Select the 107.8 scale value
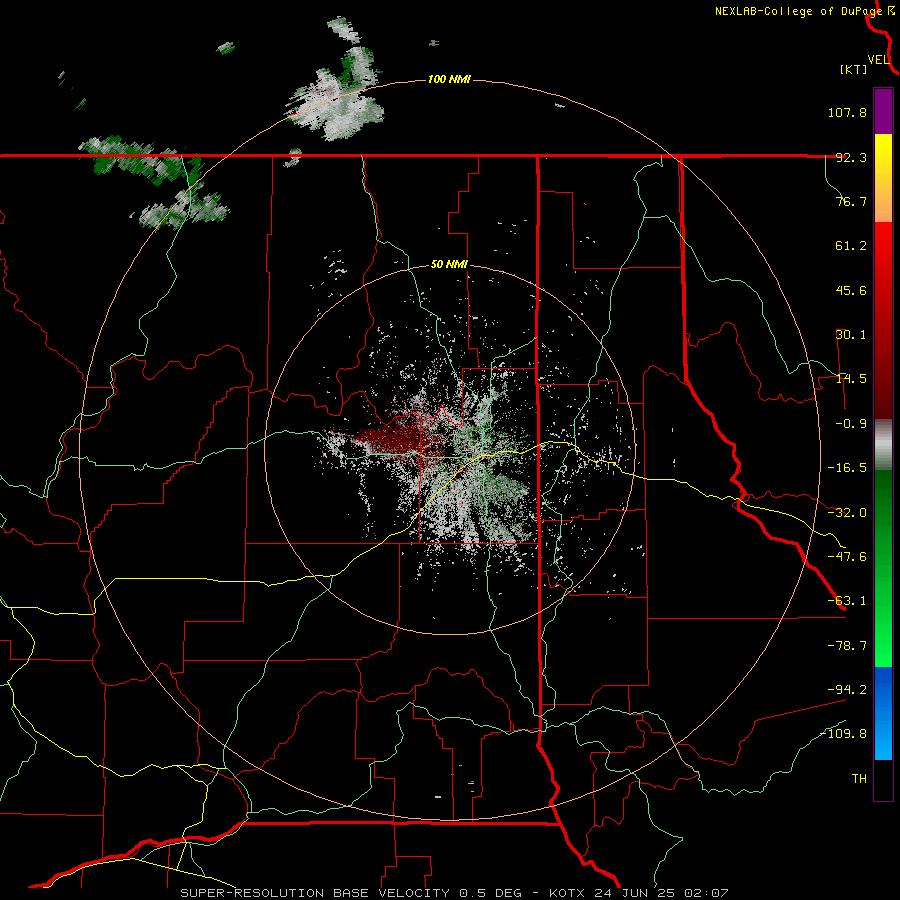 pyautogui.click(x=847, y=112)
